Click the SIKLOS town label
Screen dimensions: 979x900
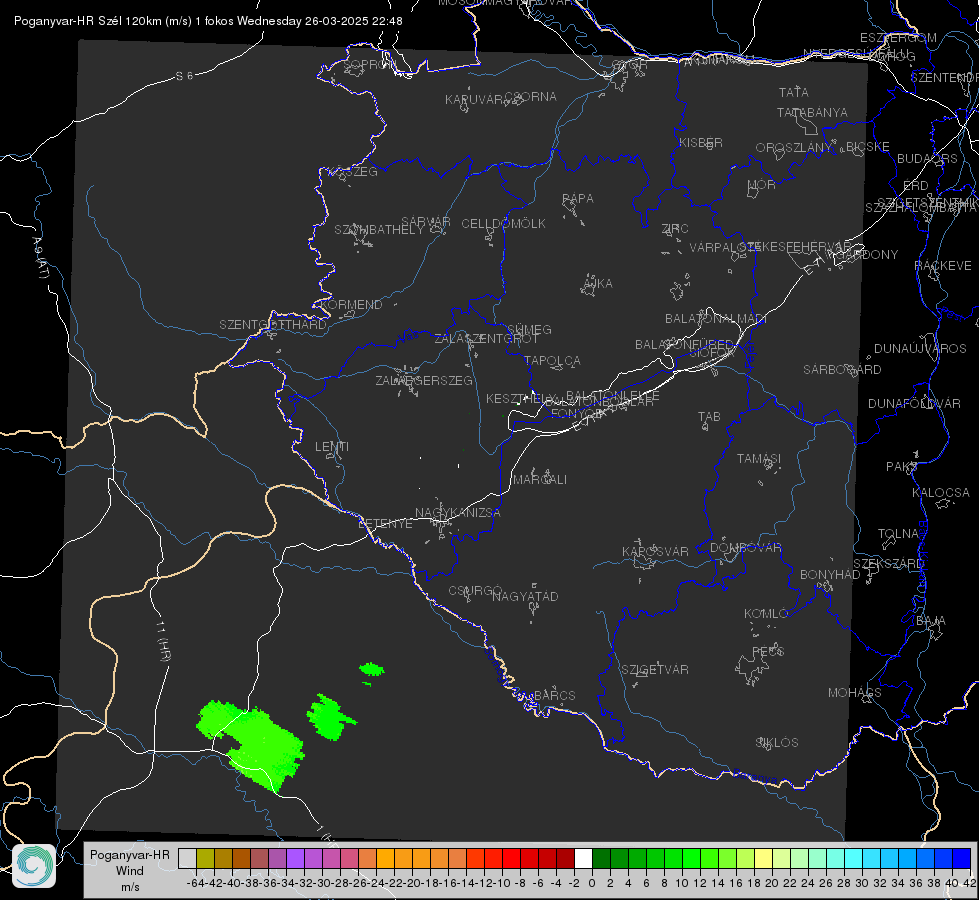[777, 743]
